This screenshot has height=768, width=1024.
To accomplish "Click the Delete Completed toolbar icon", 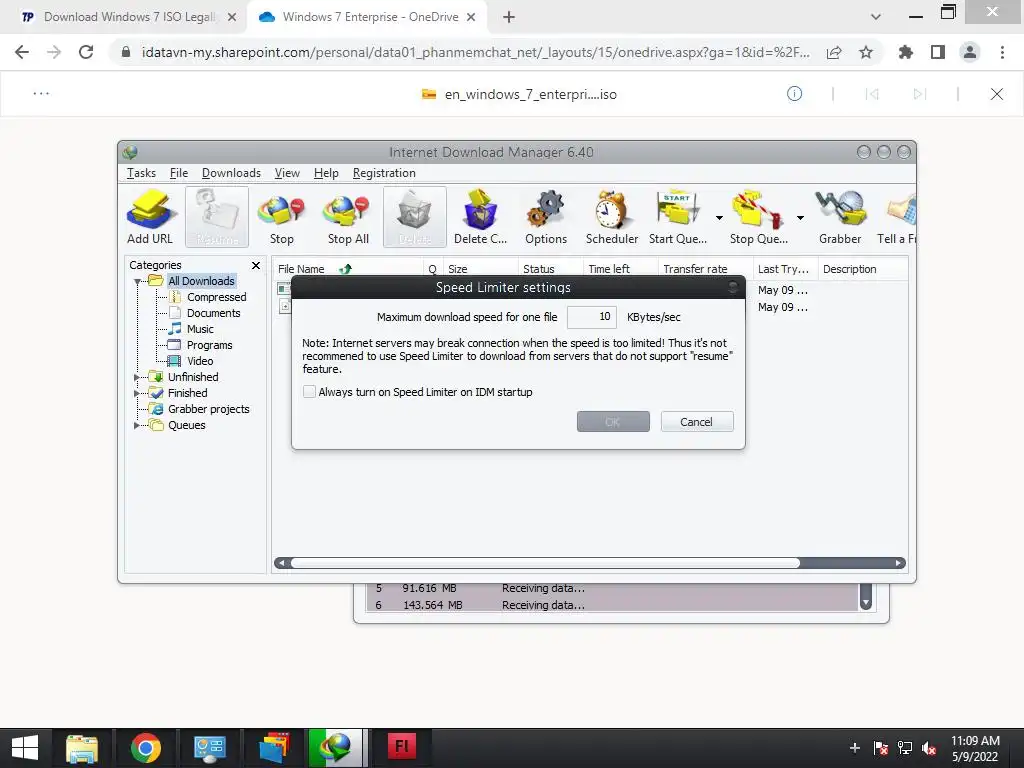I will [x=480, y=217].
